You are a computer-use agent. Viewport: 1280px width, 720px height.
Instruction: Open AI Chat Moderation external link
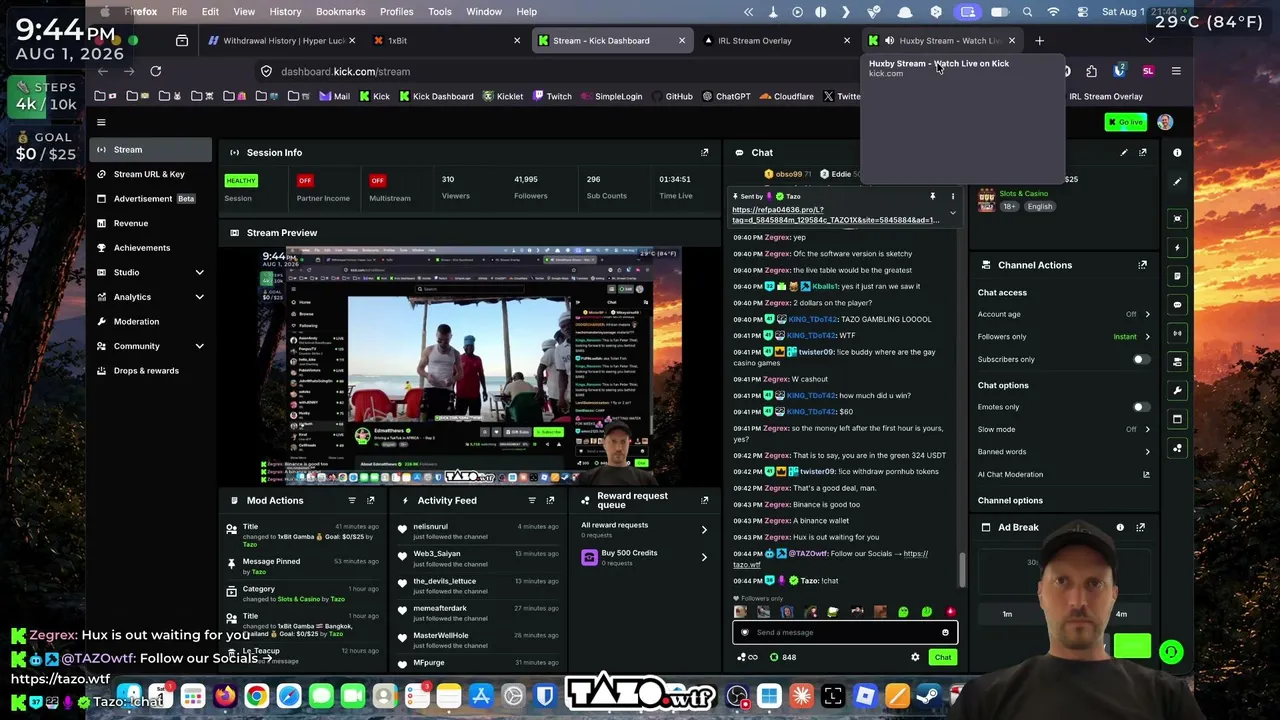(1146, 475)
